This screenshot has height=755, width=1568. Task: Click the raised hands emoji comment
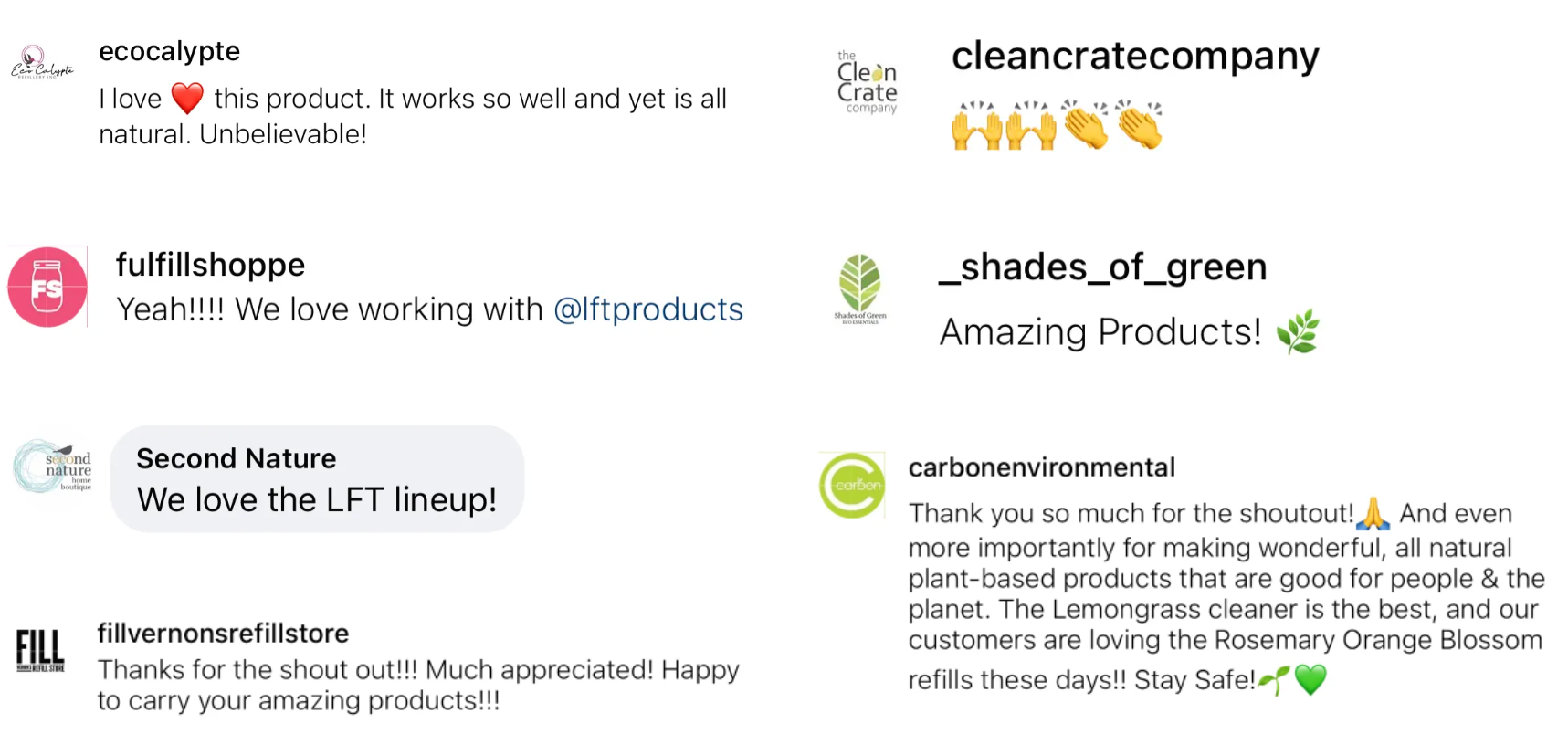[1004, 125]
